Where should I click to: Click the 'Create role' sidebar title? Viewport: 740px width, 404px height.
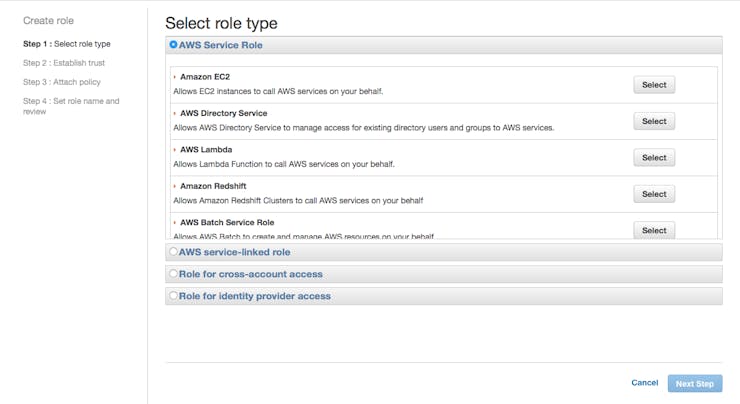(x=49, y=21)
